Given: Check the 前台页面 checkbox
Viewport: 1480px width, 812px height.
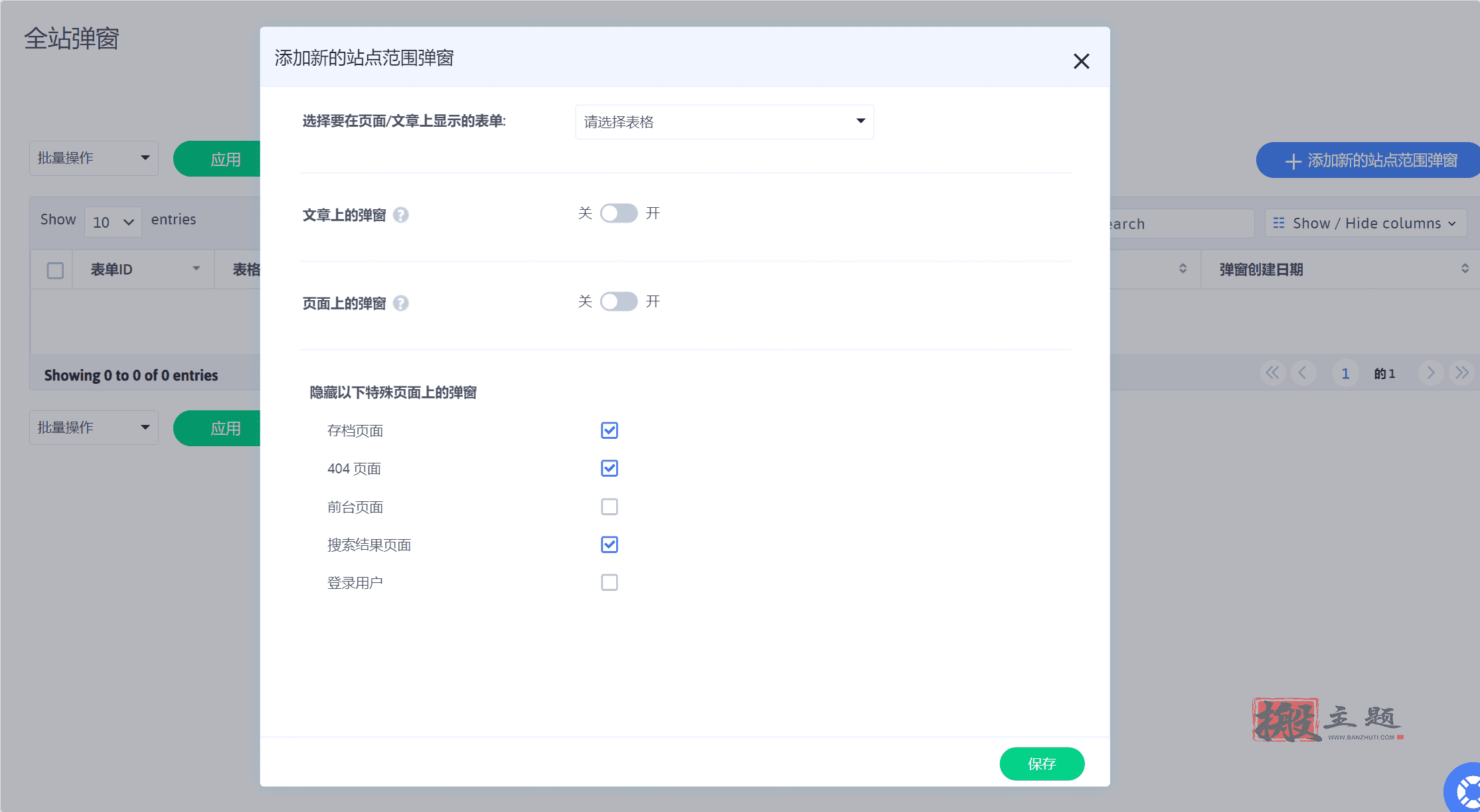Looking at the screenshot, I should tap(609, 507).
